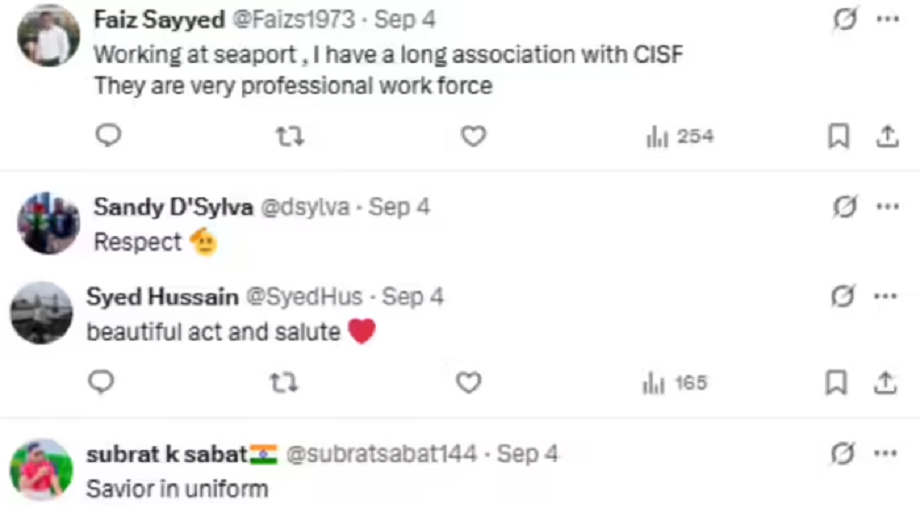Reply to Faiz Sayyed's tweet
The image size is (920, 517).
pos(108,136)
